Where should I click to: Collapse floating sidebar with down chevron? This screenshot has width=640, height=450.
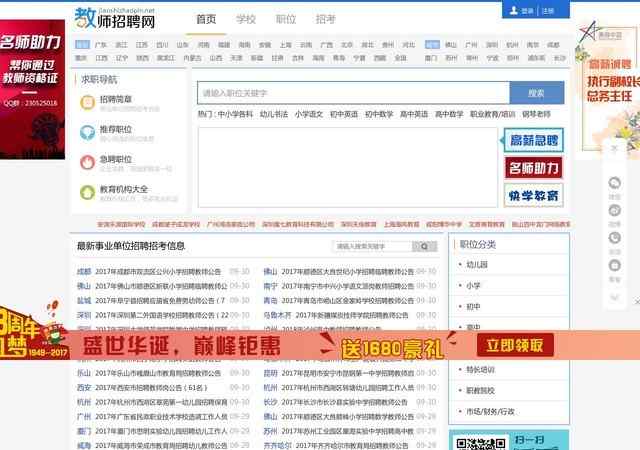[615, 297]
